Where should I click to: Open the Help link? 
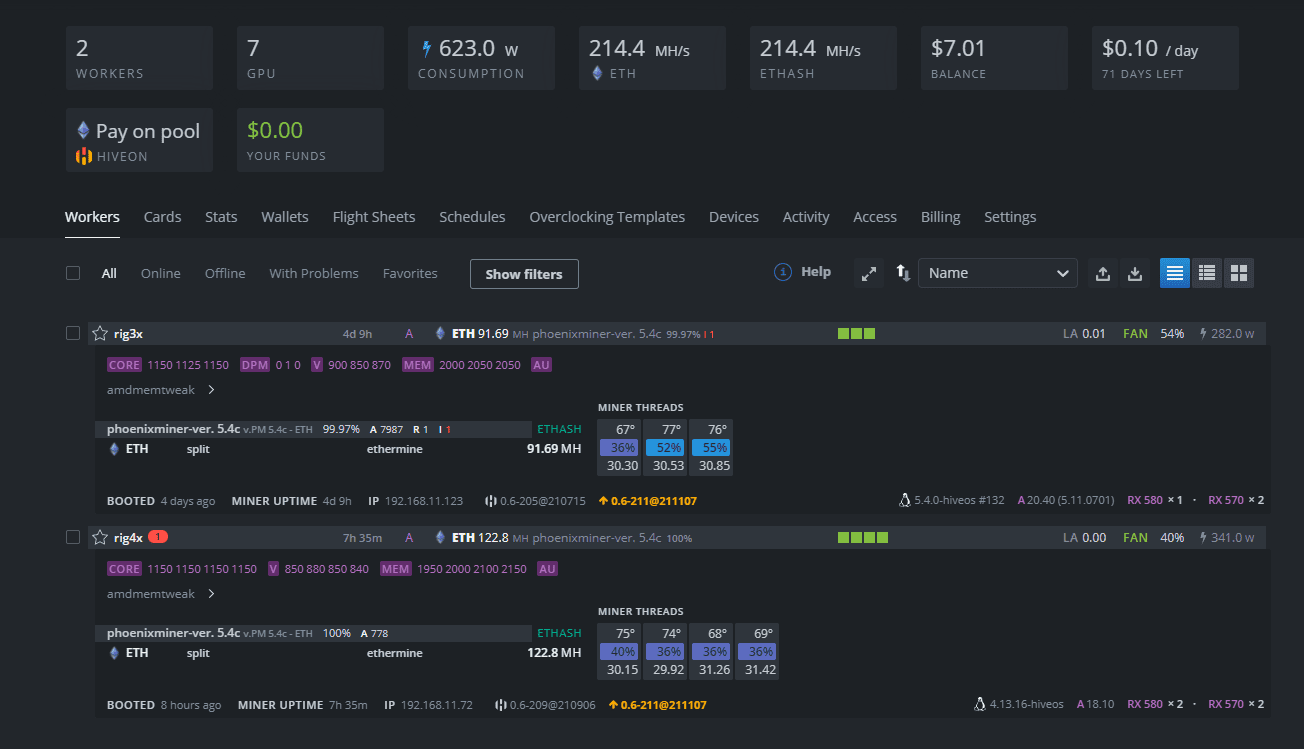point(803,272)
